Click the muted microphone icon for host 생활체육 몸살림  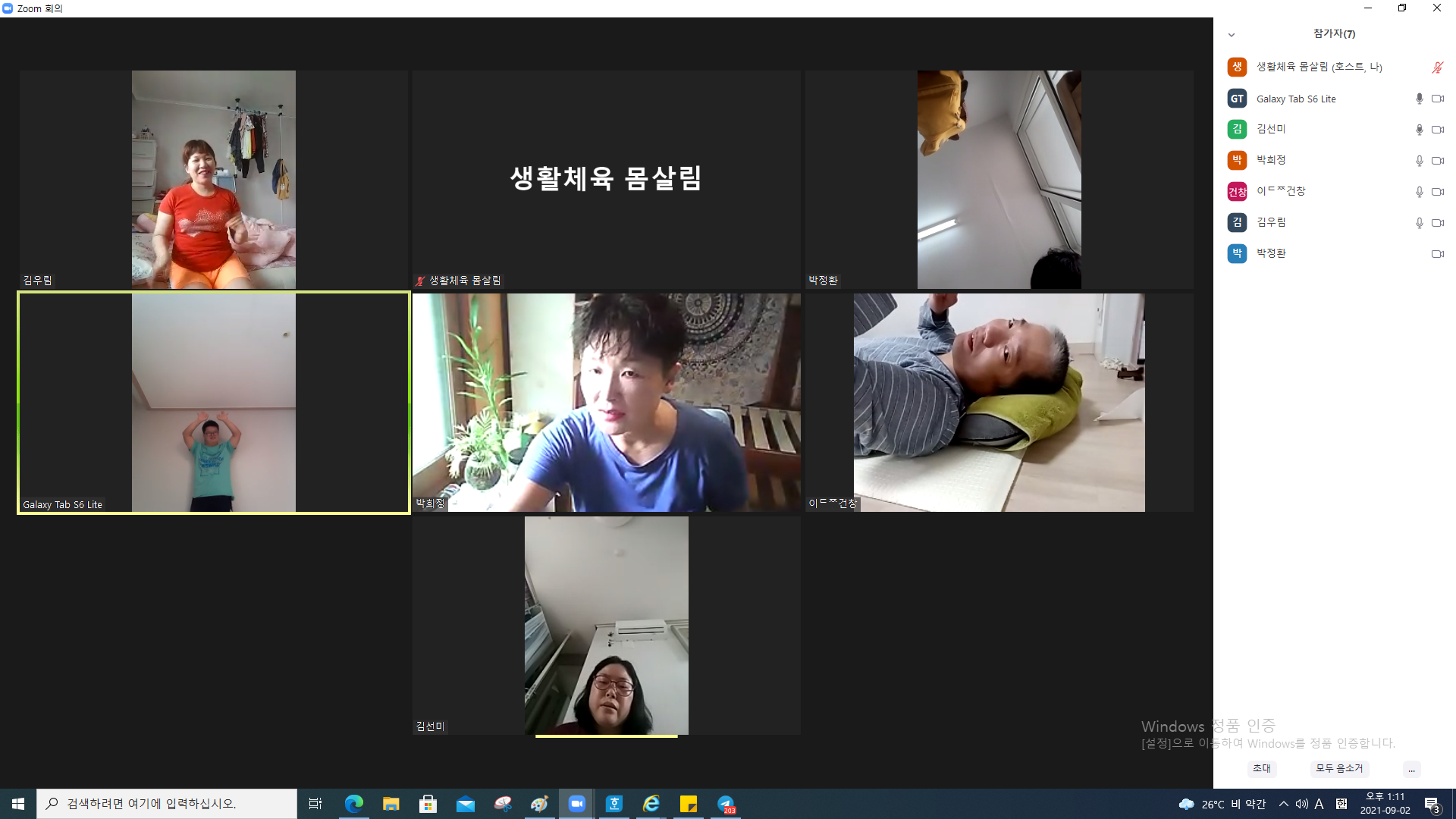tap(1437, 67)
